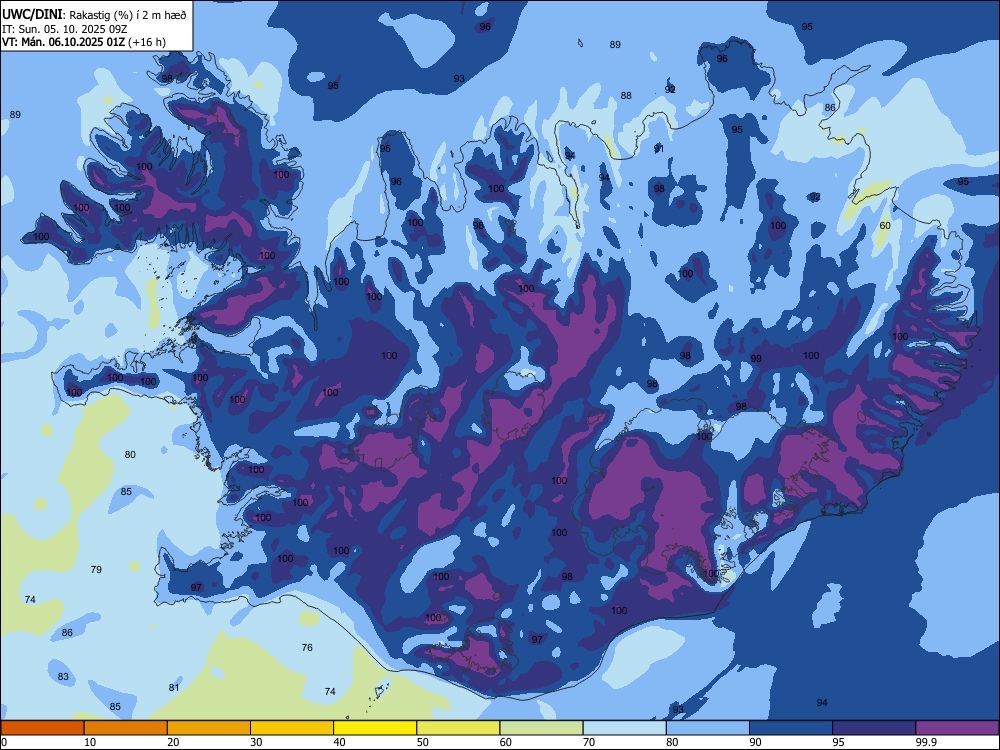Click the '95' tick label in the legend
This screenshot has width=1000, height=750.
(838, 742)
